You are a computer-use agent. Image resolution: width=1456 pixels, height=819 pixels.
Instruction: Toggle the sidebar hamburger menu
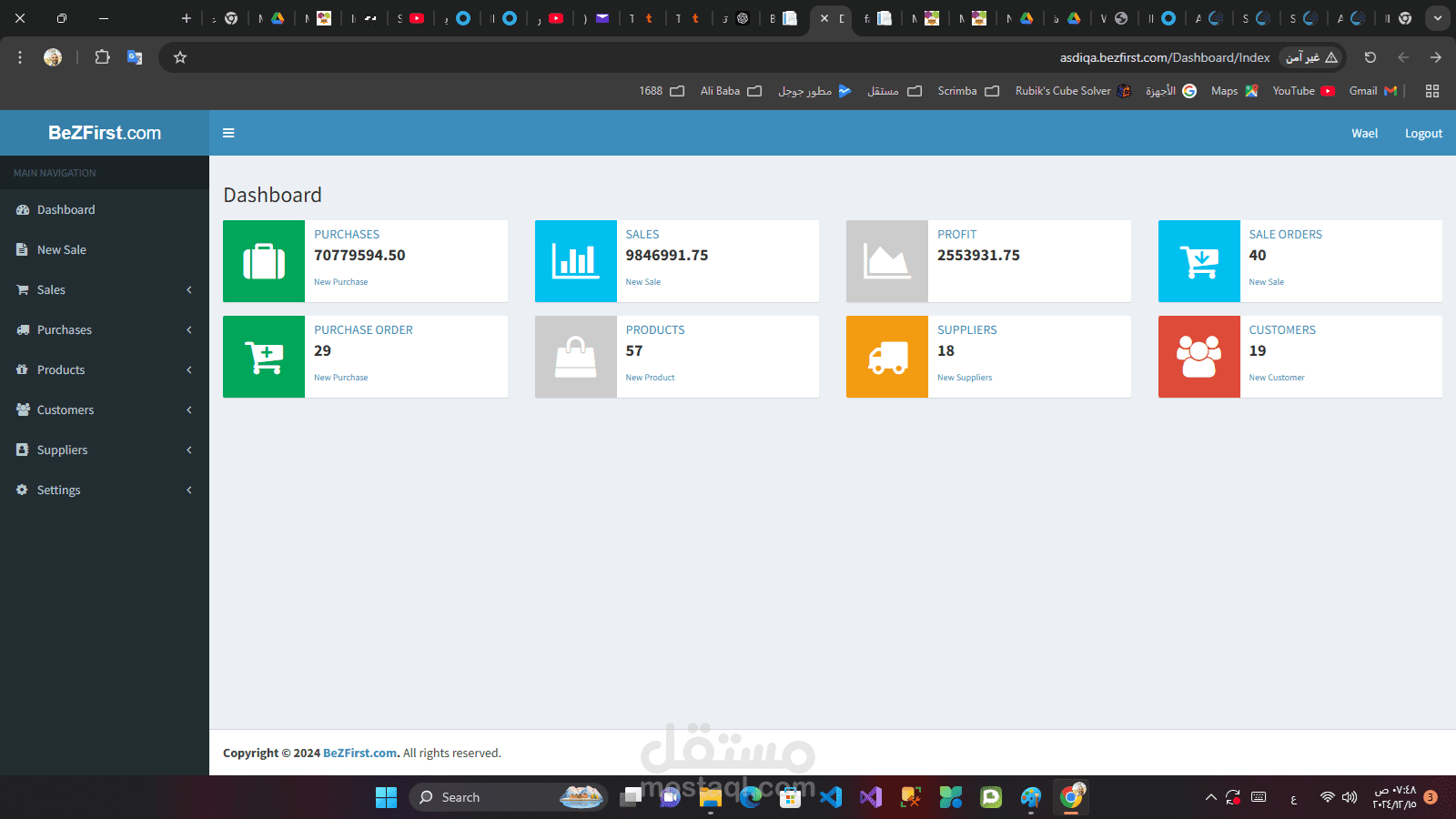[228, 133]
